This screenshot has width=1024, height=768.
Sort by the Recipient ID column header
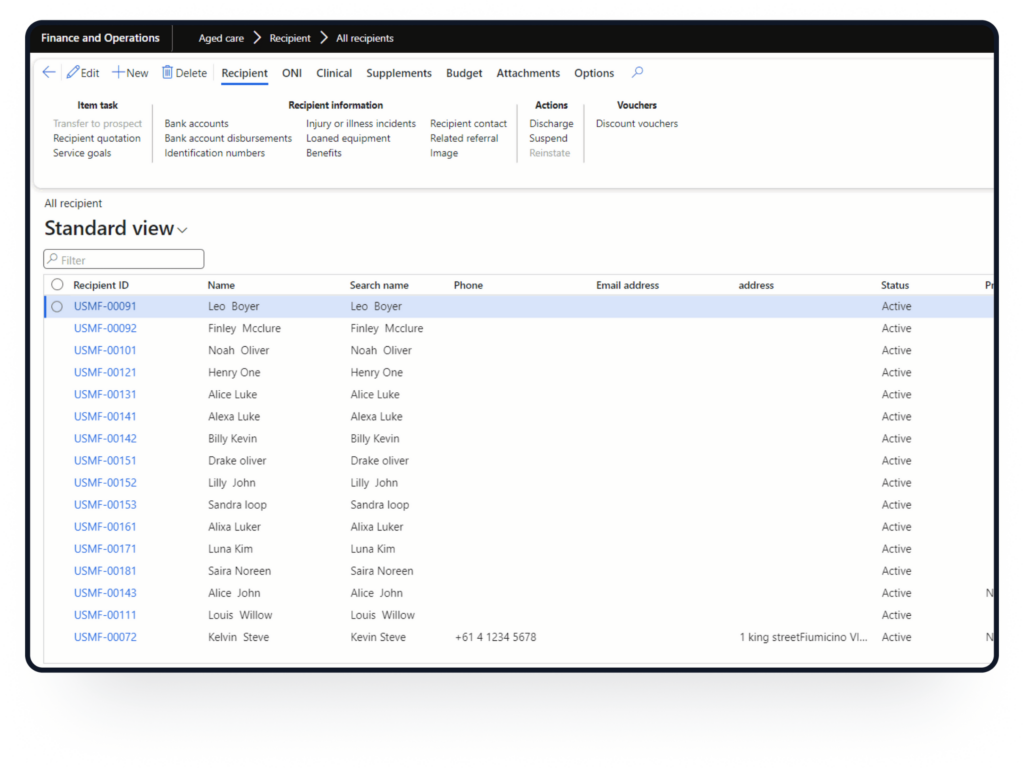[101, 285]
